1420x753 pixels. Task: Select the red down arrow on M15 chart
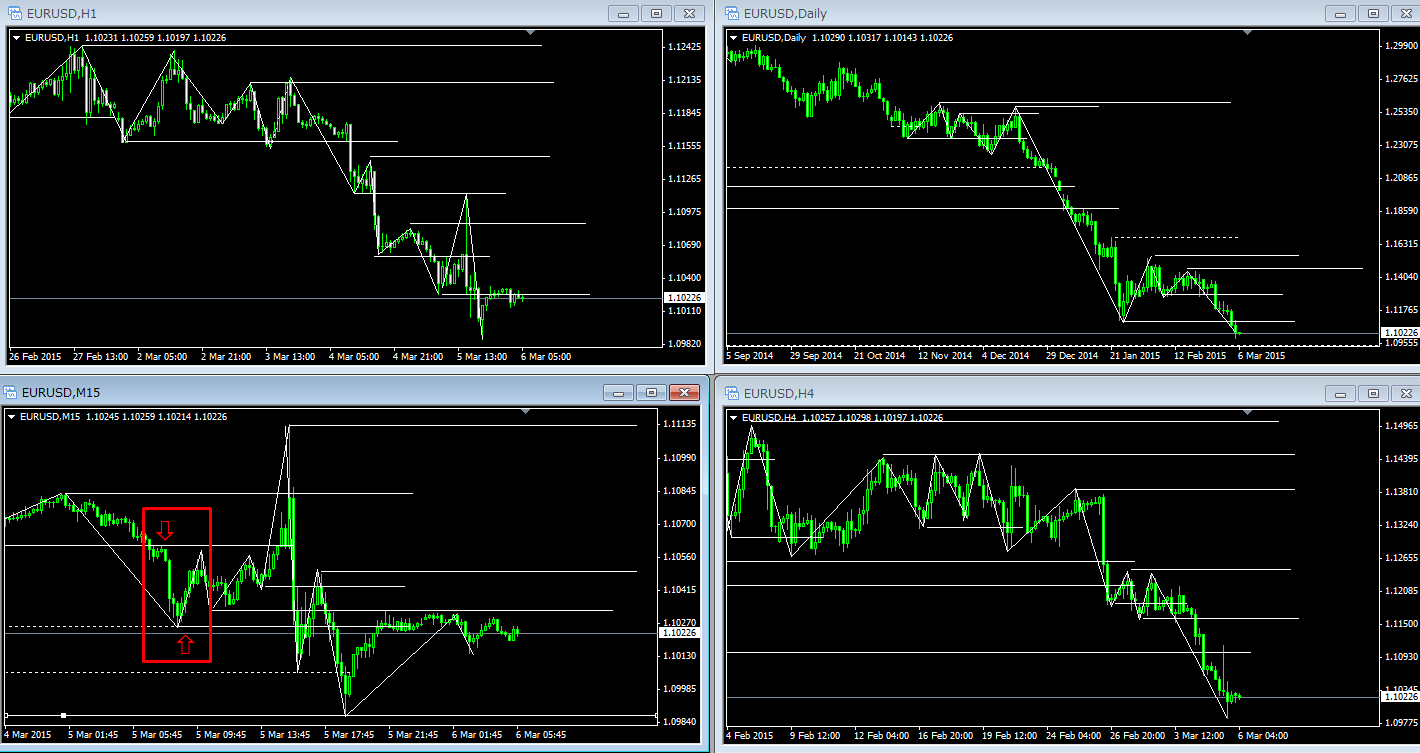click(x=166, y=530)
